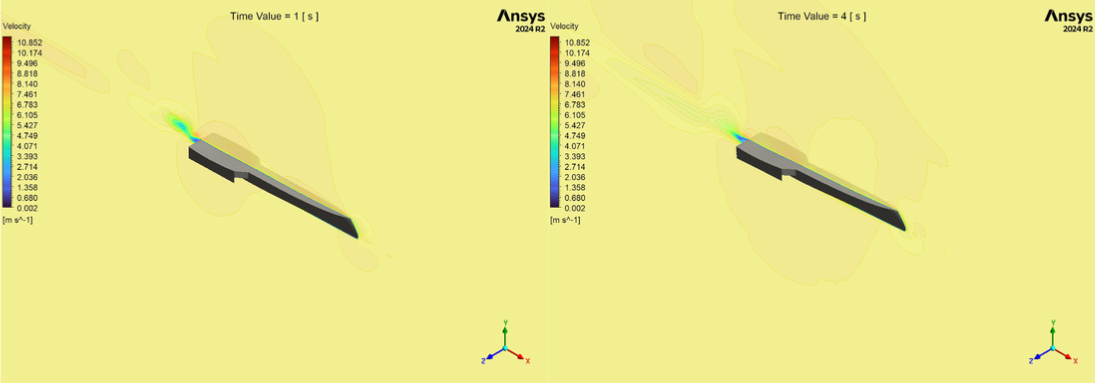This screenshot has height=383, width=1095.
Task: Click legend value 8.818 in the 4 s view
Action: click(575, 73)
